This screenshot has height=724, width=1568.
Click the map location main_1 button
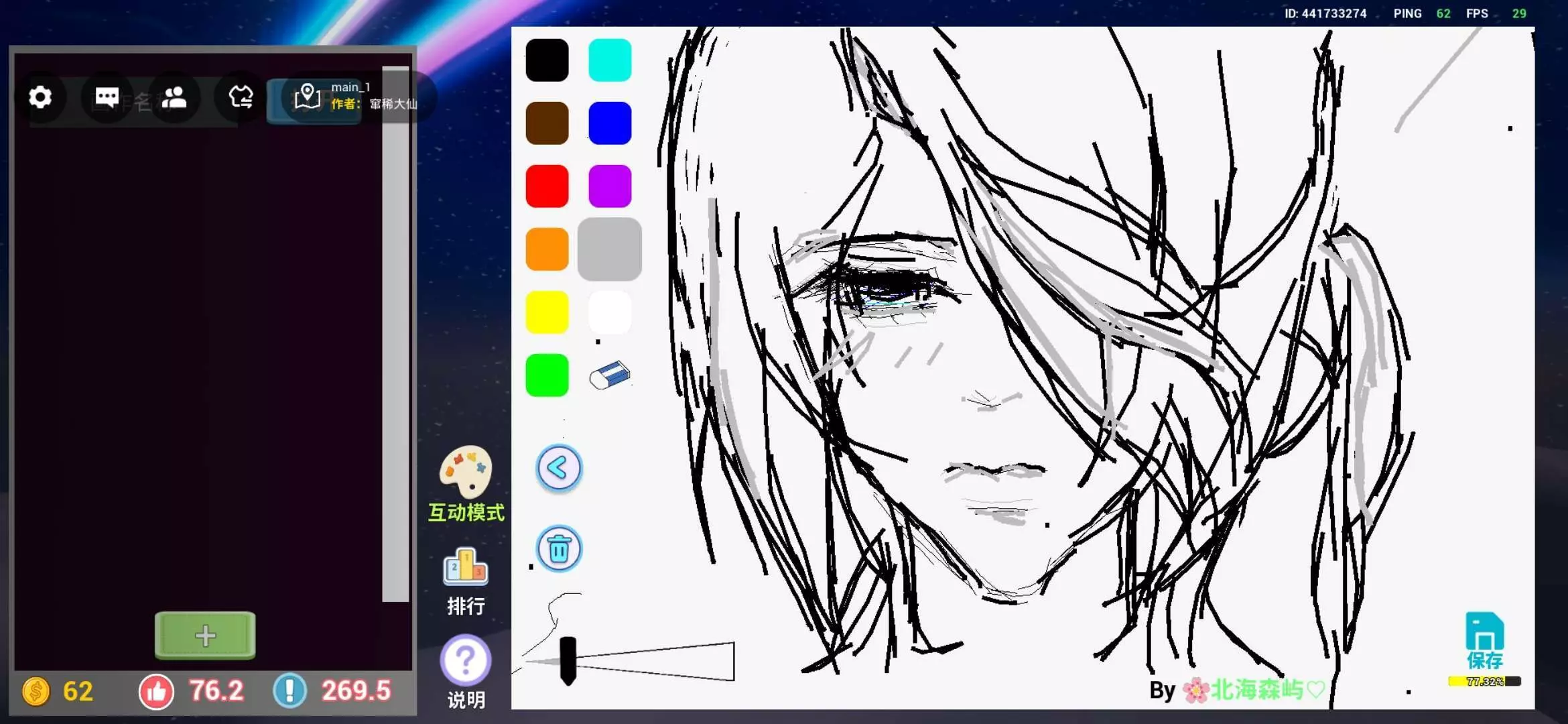click(x=308, y=97)
